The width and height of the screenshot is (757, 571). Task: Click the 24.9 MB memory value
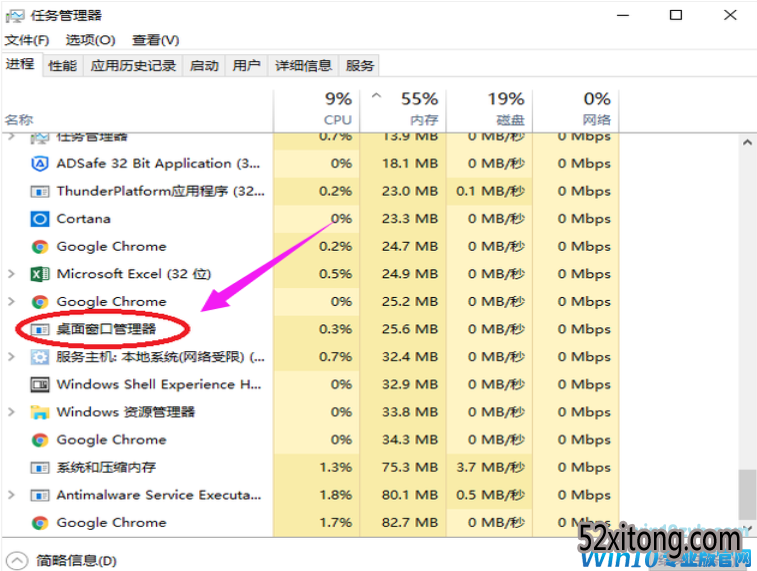410,274
